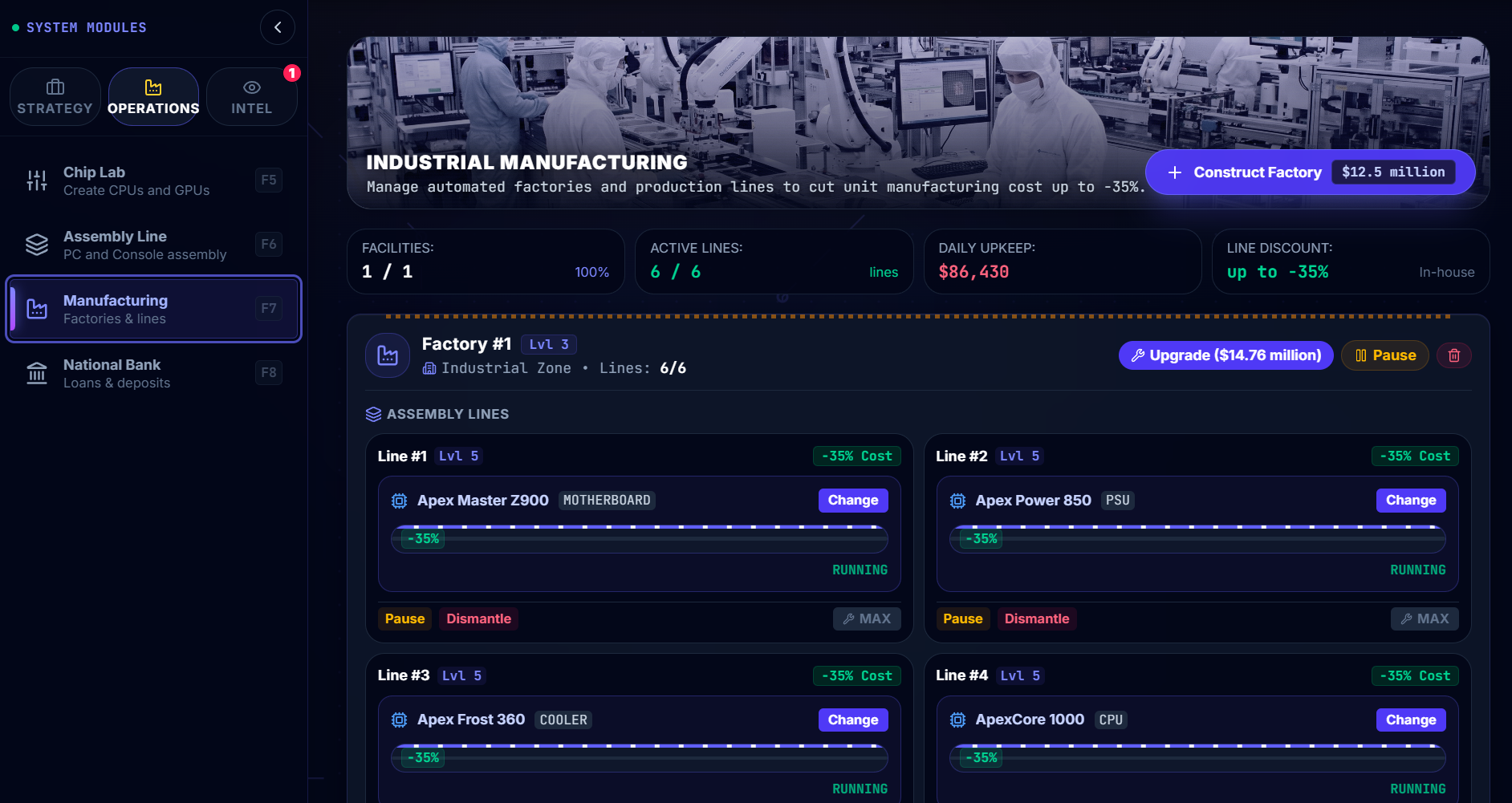Click the Assembly Lines layers icon
1512x803 pixels.
(373, 414)
